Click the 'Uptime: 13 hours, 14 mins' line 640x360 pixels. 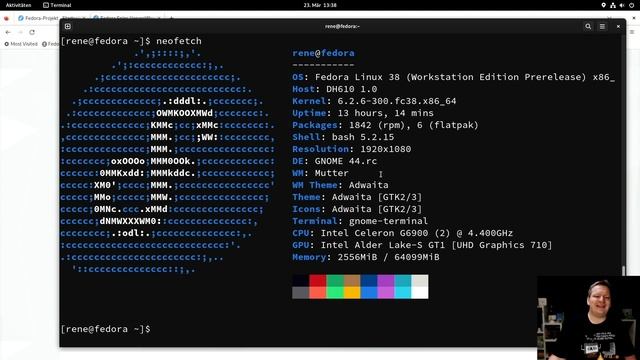click(363, 113)
